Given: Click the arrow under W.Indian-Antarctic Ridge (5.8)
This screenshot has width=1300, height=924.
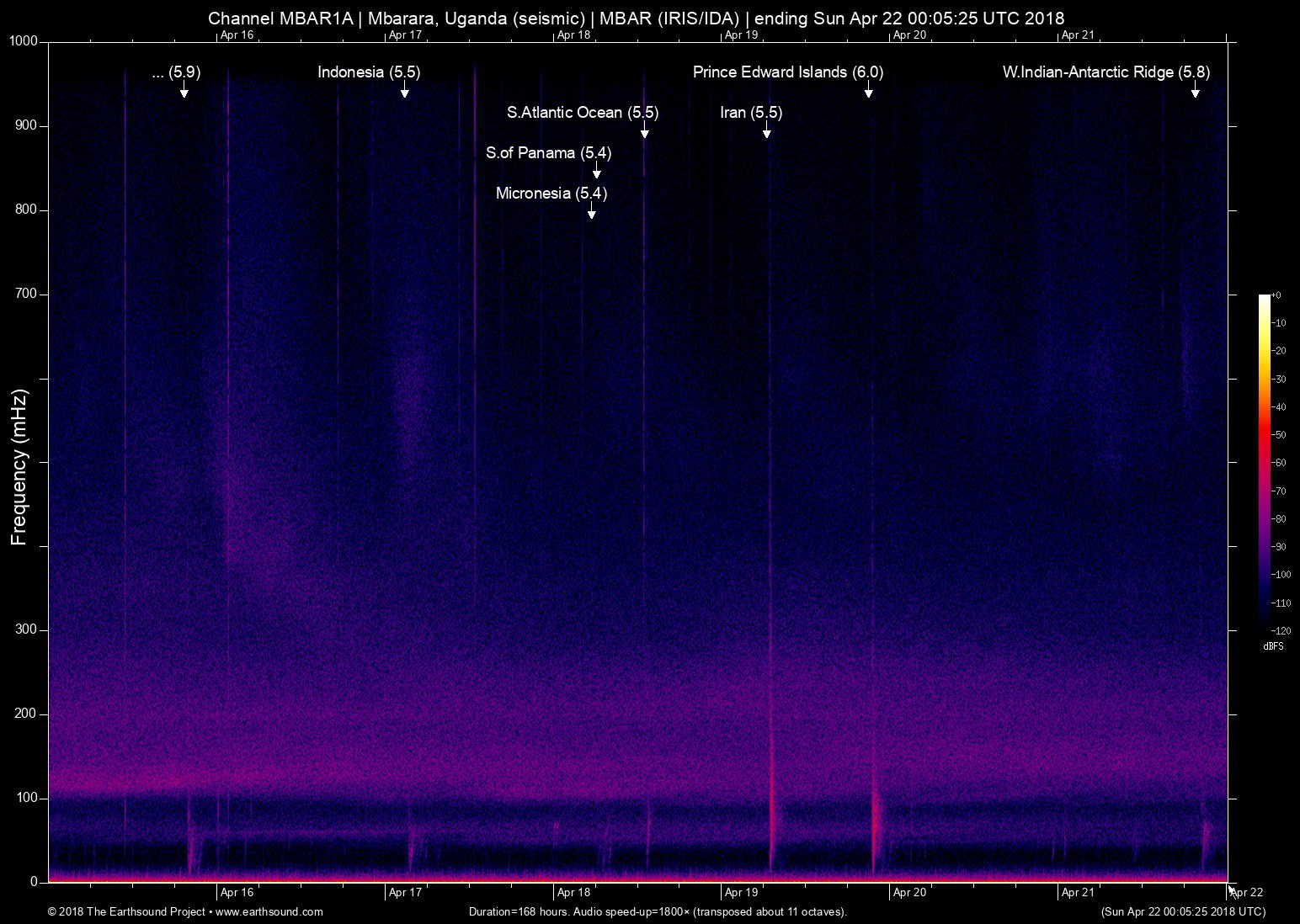Looking at the screenshot, I should point(1195,91).
